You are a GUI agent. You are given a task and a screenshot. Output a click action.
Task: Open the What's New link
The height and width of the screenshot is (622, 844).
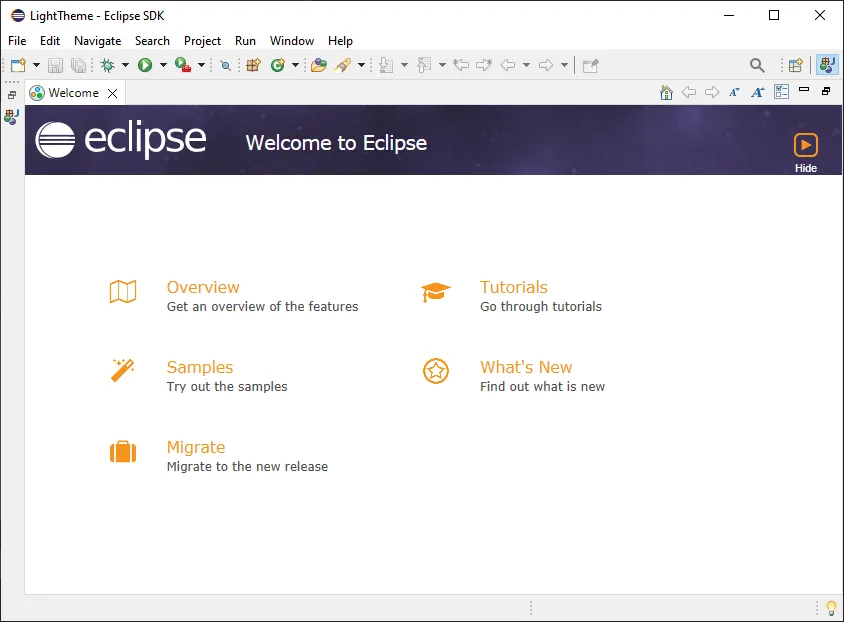tap(526, 367)
